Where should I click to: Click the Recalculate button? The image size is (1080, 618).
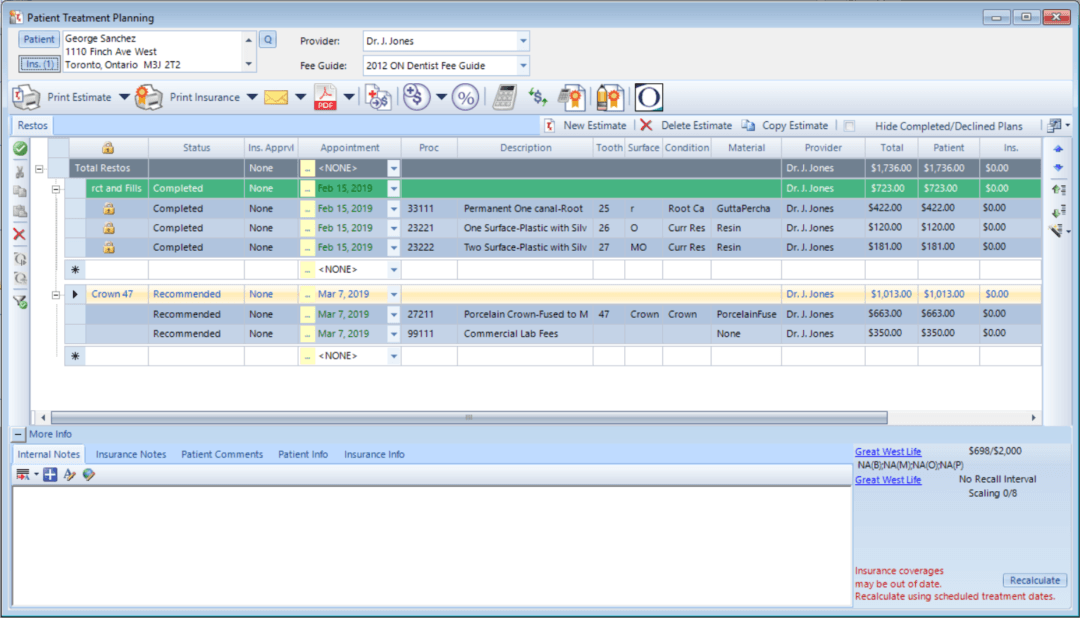pyautogui.click(x=1034, y=580)
